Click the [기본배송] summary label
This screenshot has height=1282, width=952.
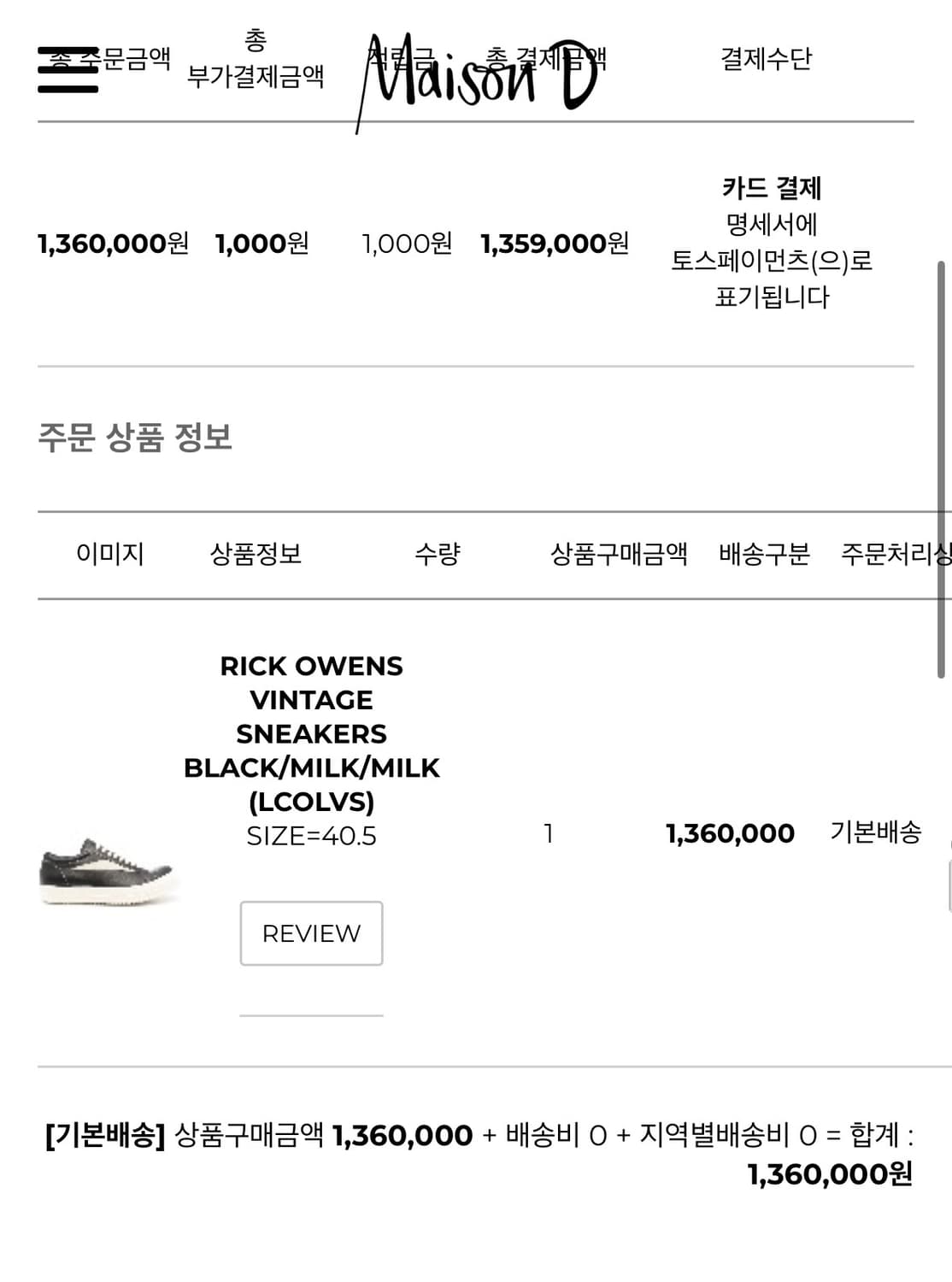tap(104, 1136)
